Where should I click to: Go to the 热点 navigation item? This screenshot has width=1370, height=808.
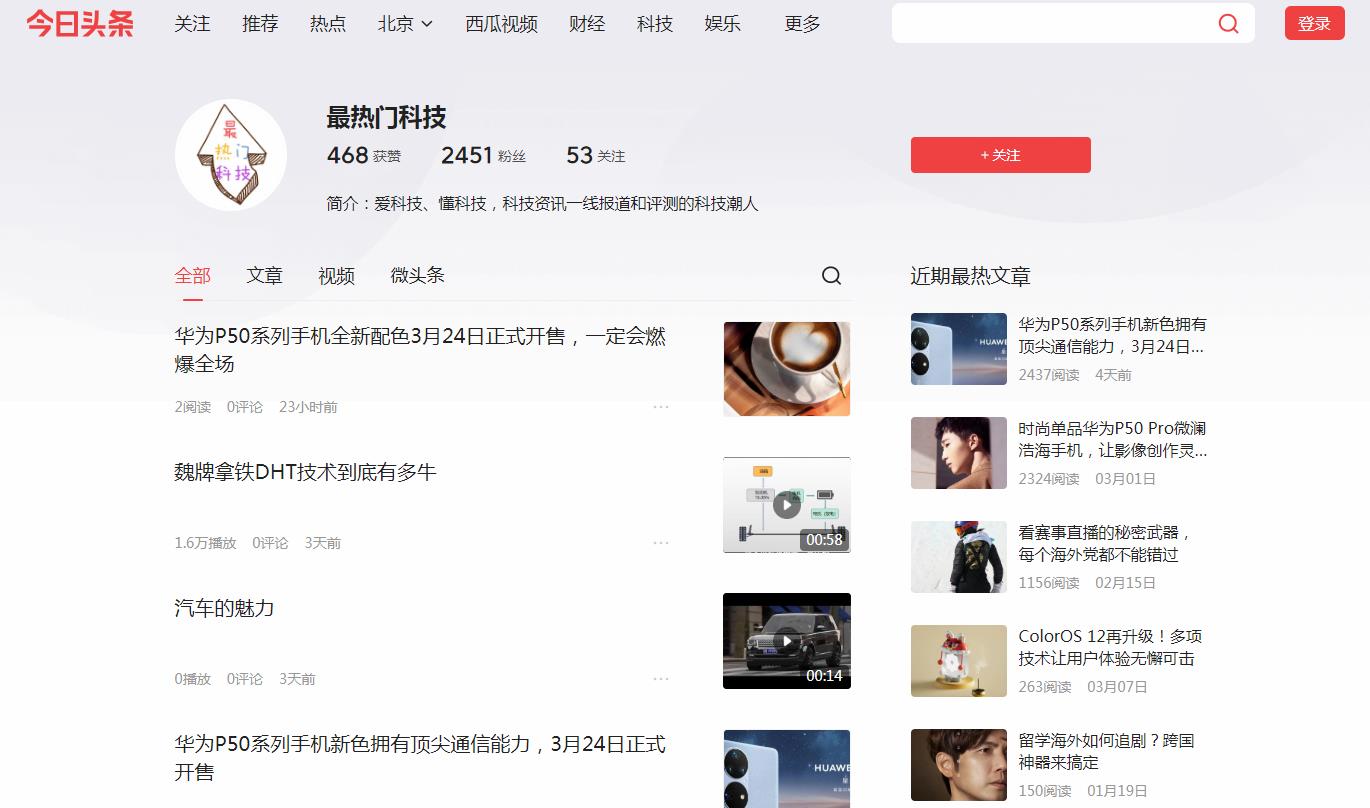[x=328, y=24]
